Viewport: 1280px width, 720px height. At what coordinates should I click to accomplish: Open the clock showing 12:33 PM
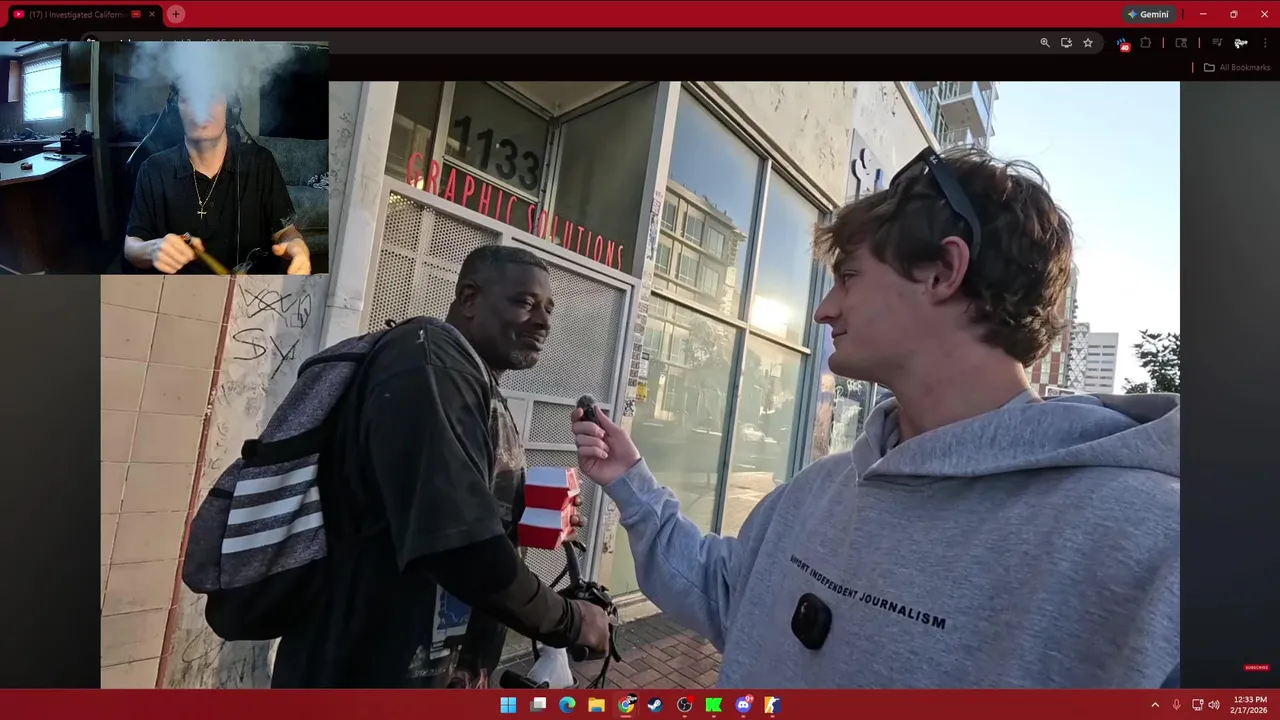(1250, 705)
